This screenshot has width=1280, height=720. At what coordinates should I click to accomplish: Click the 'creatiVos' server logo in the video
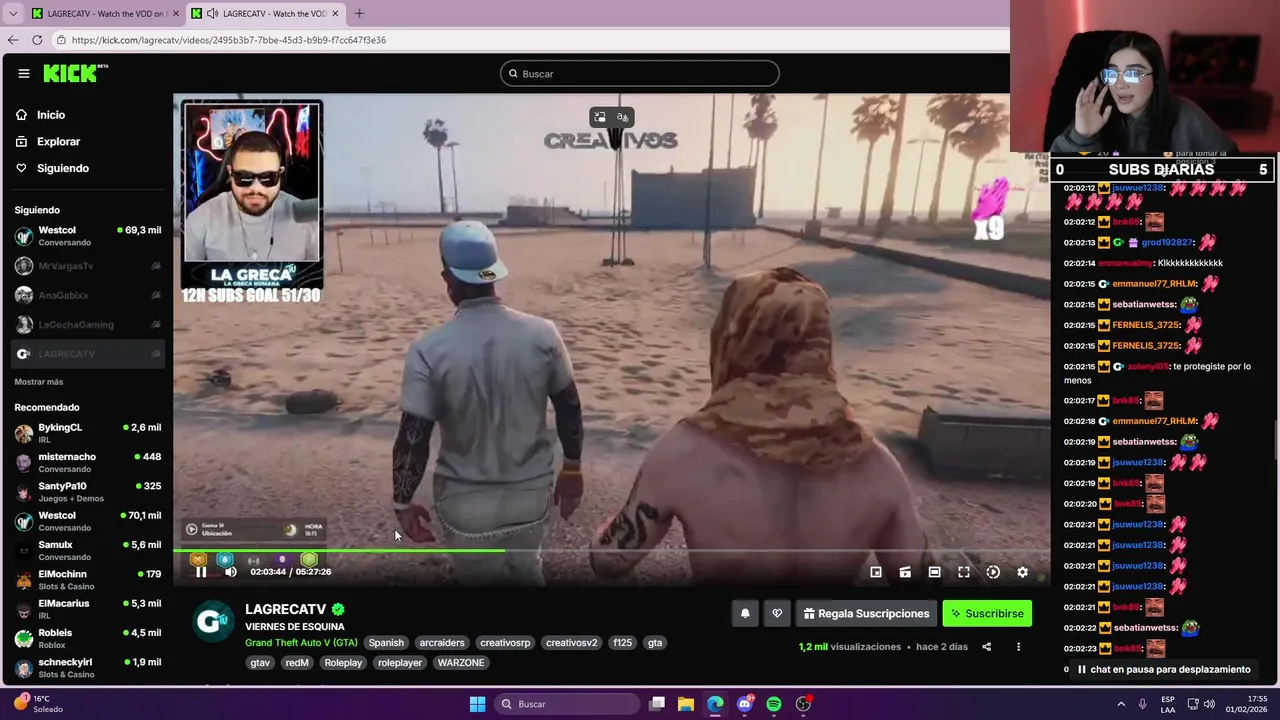[x=610, y=141]
